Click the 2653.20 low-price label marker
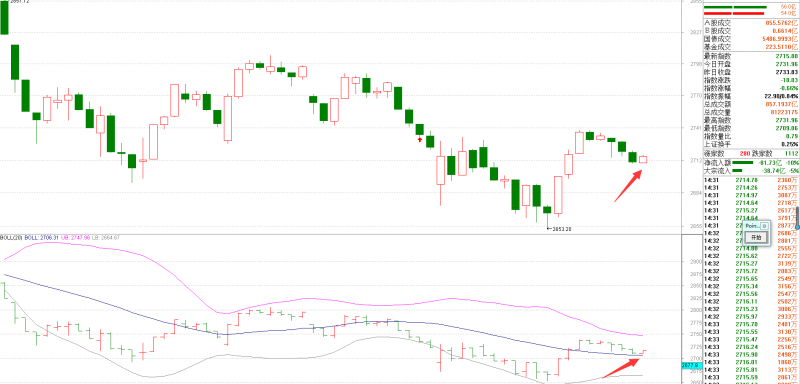This screenshot has width=800, height=384. click(559, 229)
